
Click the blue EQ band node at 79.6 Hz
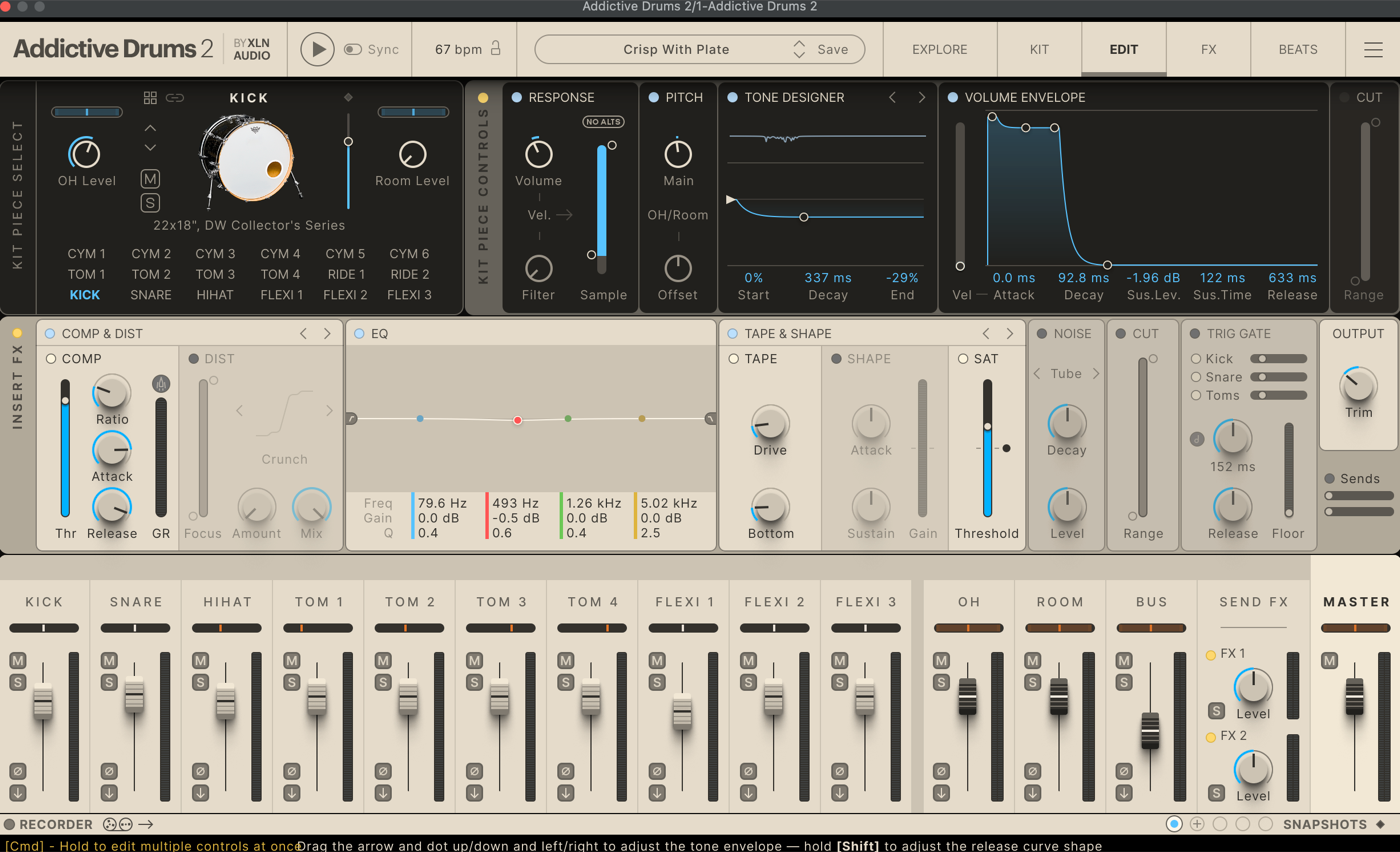420,419
